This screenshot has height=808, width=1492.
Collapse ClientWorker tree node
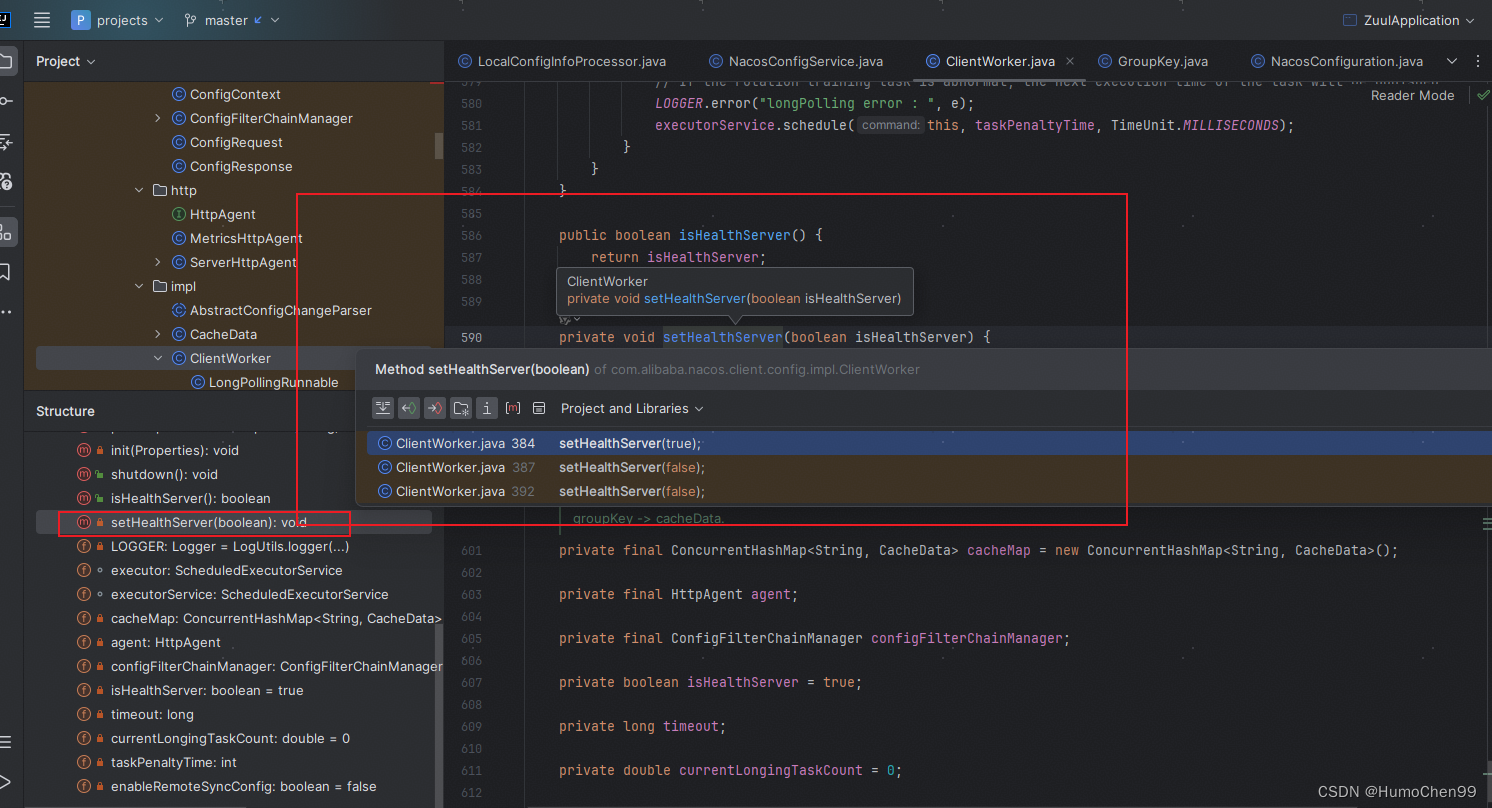click(x=158, y=358)
